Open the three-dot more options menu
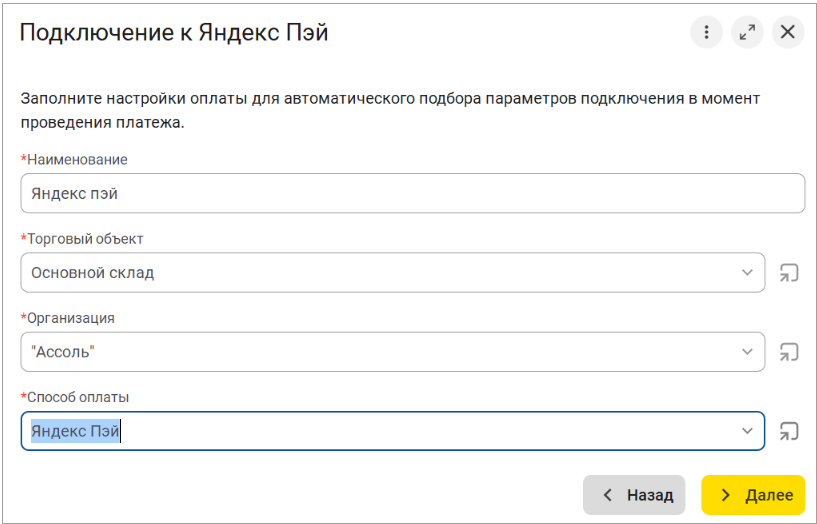The height and width of the screenshot is (524, 817). [x=706, y=32]
